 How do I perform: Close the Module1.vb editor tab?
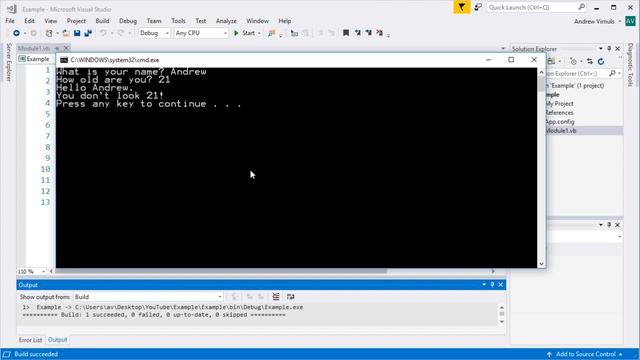tap(66, 48)
